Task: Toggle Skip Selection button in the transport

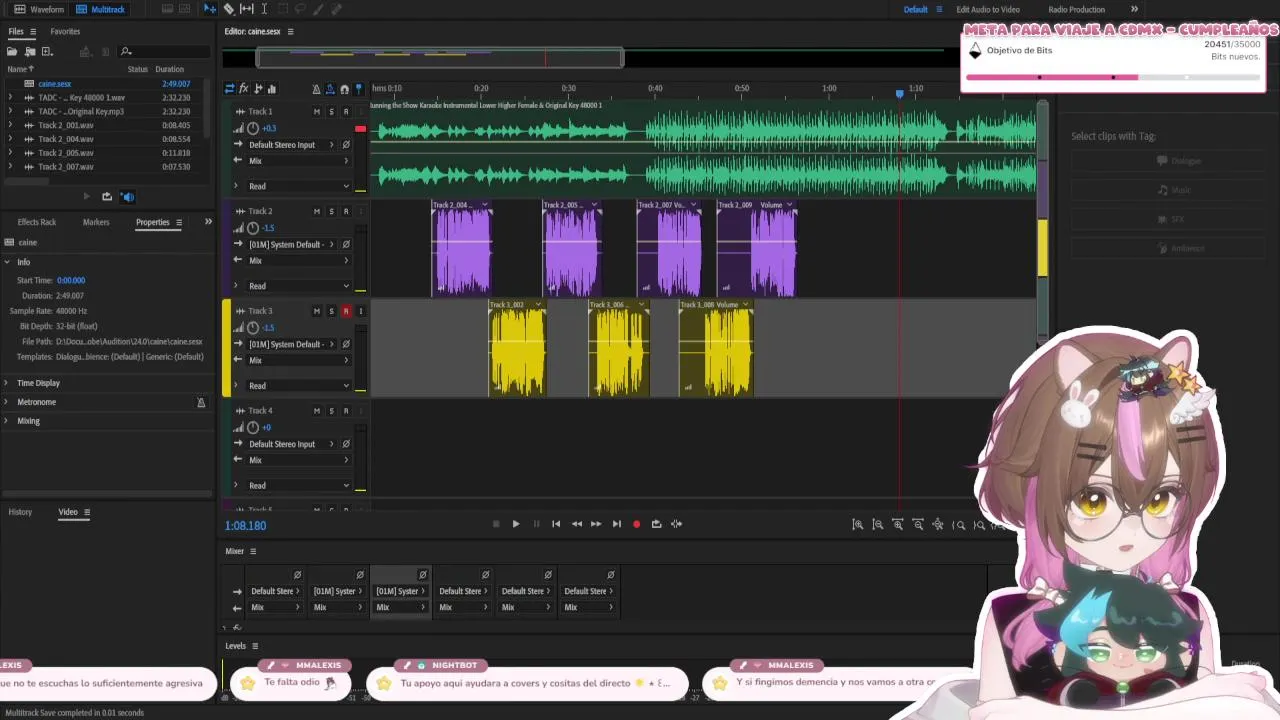Action: click(677, 524)
